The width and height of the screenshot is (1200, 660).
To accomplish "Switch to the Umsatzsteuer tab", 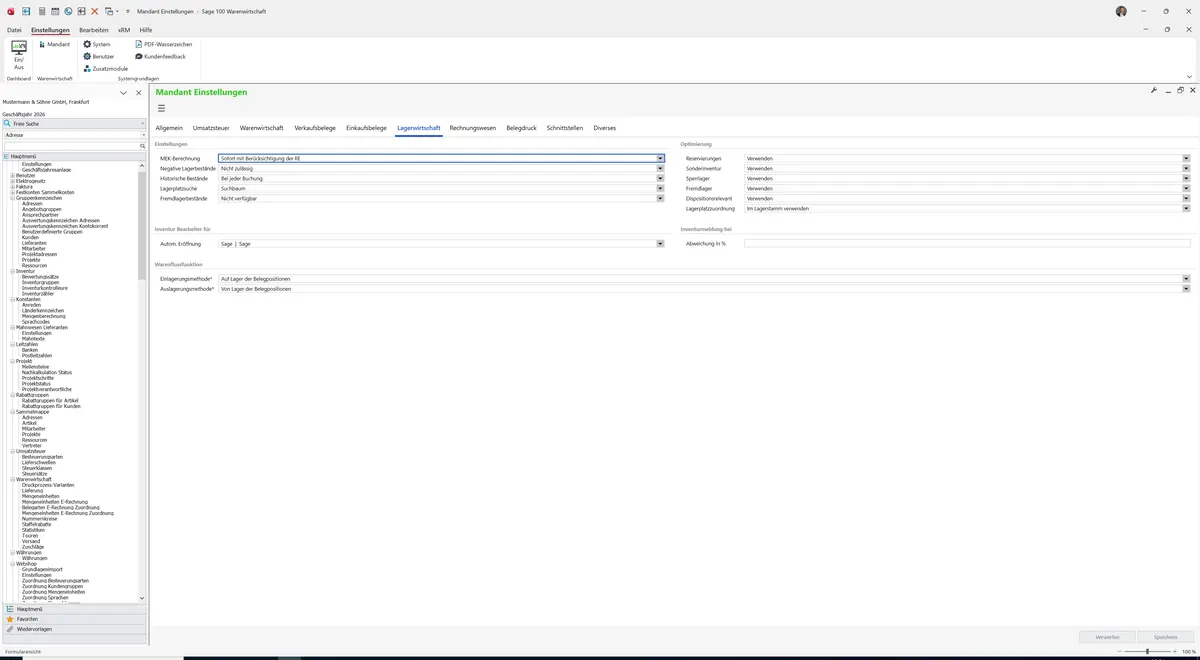I will click(211, 128).
